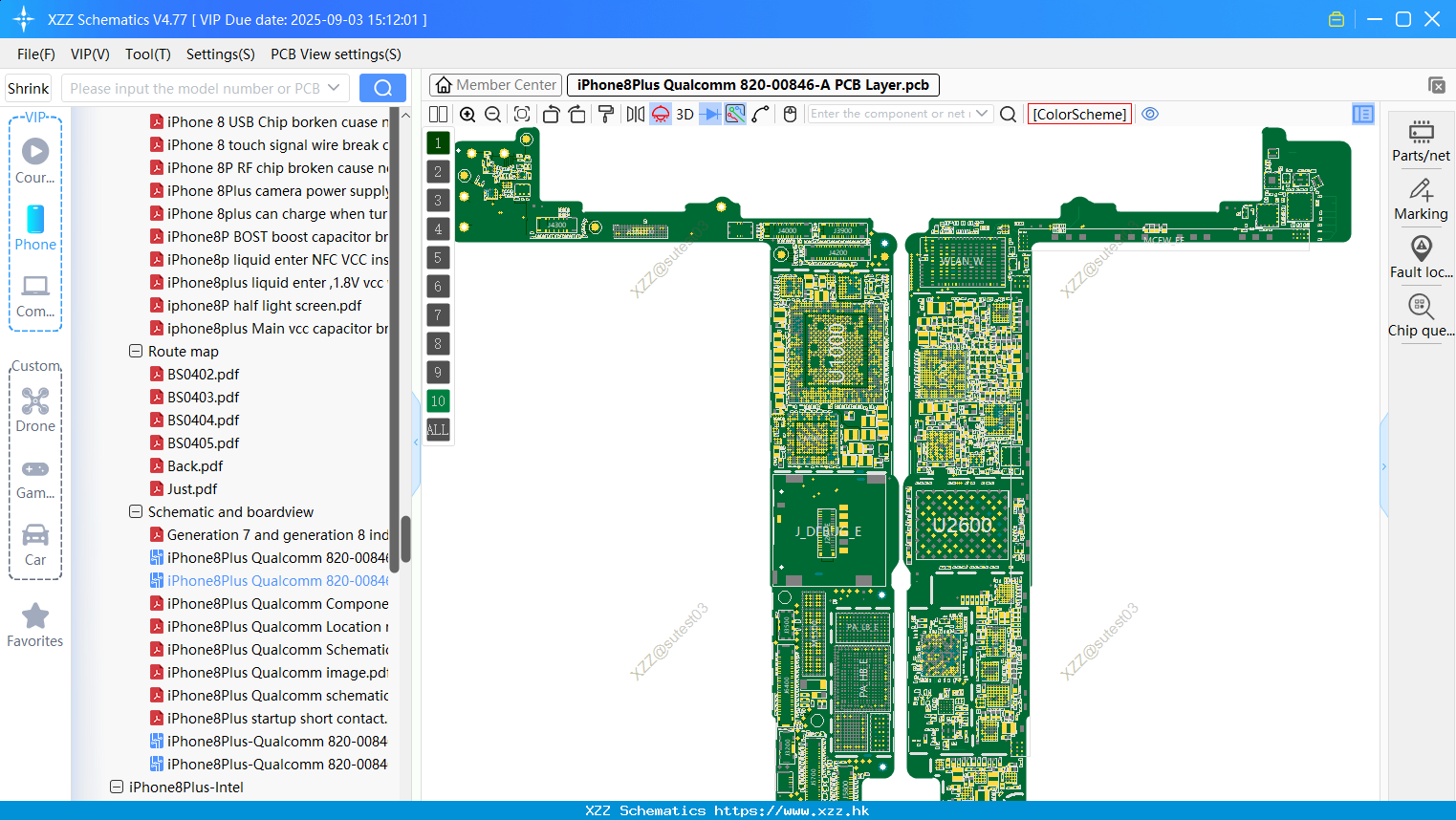Click the file tree vertical scrollbar

tap(405, 539)
